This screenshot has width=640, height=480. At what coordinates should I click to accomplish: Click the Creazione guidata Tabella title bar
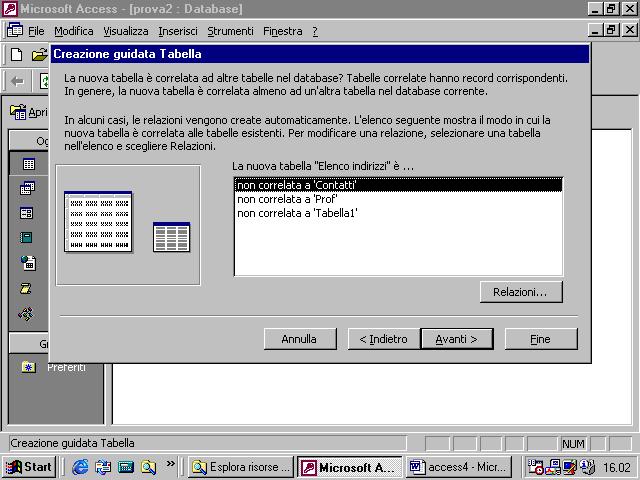(x=320, y=54)
